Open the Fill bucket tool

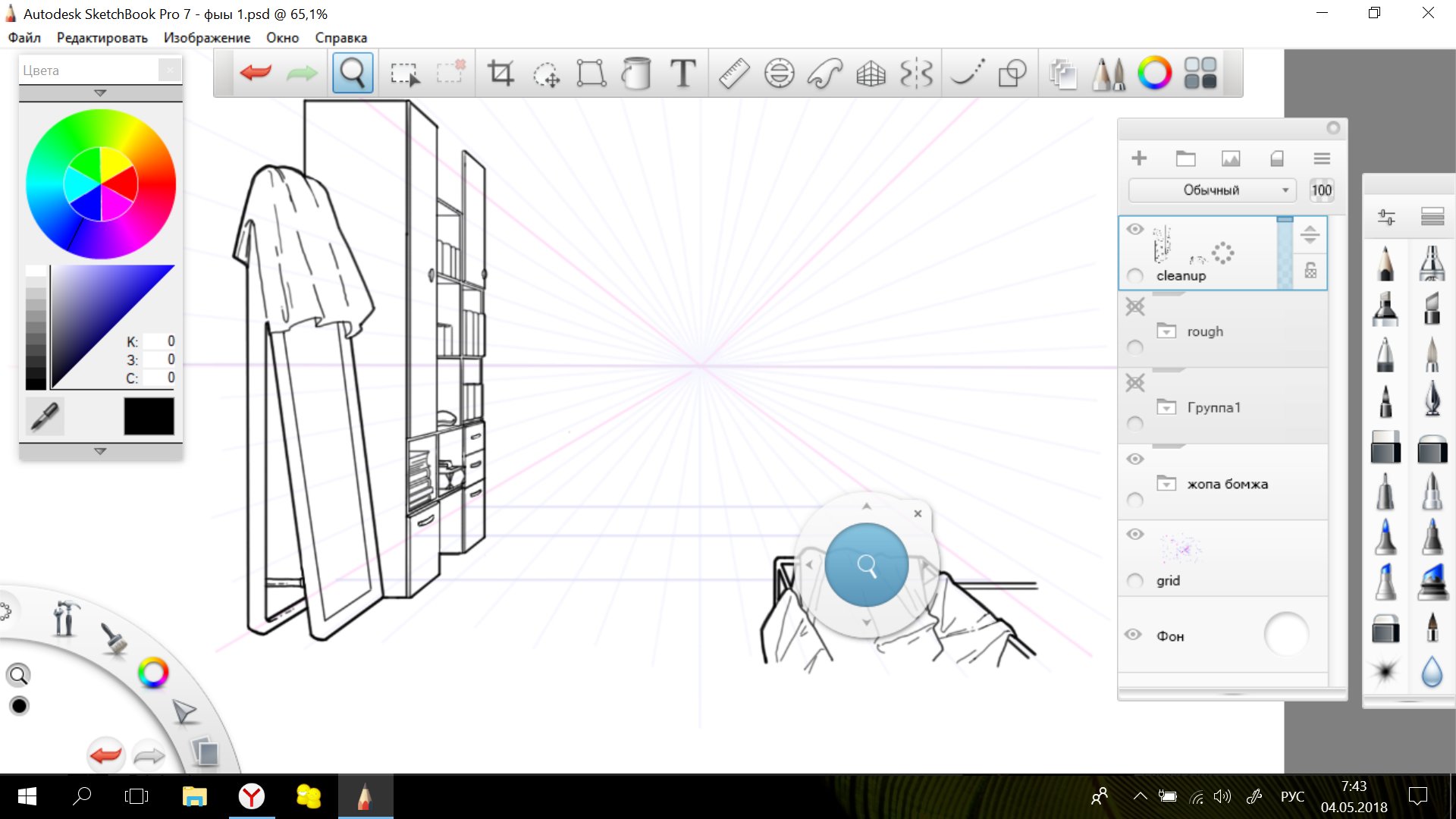click(637, 73)
